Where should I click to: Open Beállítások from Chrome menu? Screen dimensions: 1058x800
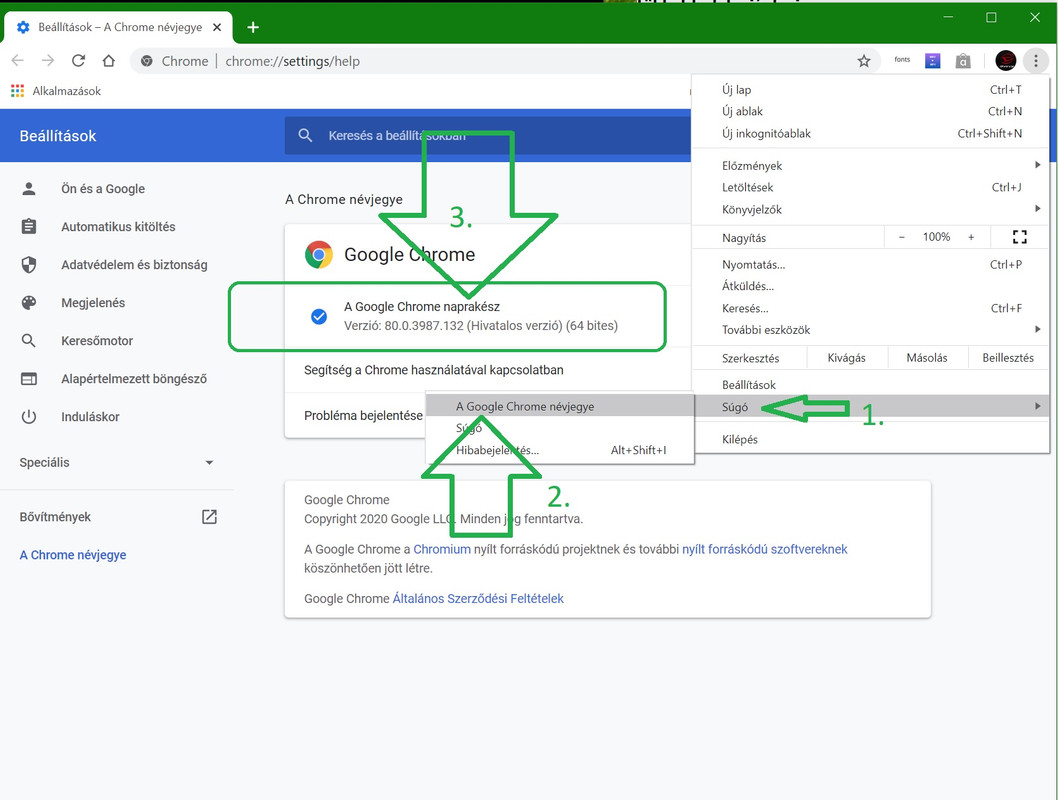(870, 384)
